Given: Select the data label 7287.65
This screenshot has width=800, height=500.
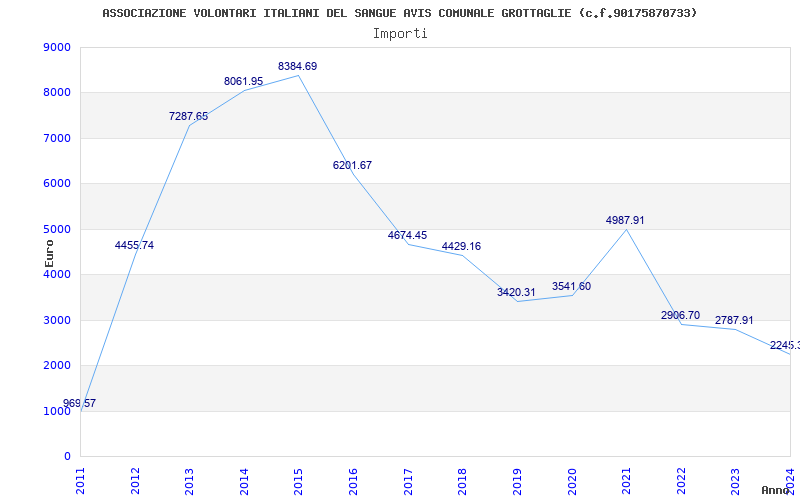Looking at the screenshot, I should 188,116.
